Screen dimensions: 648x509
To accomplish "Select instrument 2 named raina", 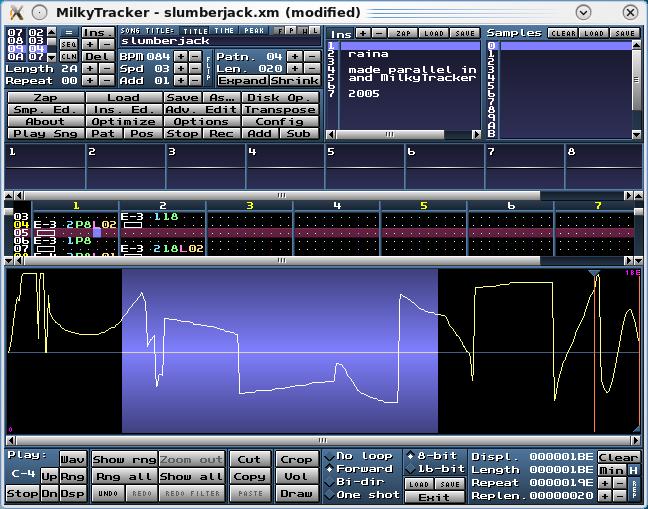I will click(369, 54).
